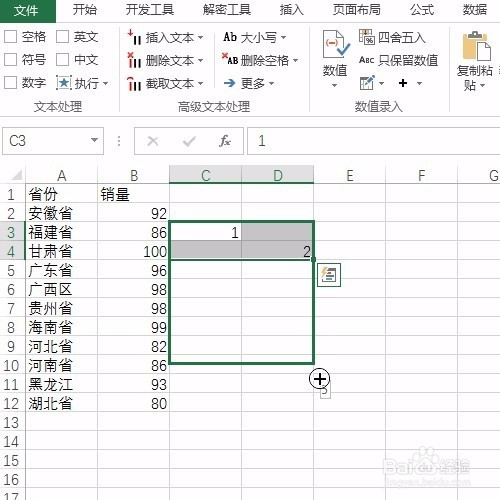Switch to the 公式 (Formulas) tab
The height and width of the screenshot is (500, 500).
pyautogui.click(x=422, y=10)
